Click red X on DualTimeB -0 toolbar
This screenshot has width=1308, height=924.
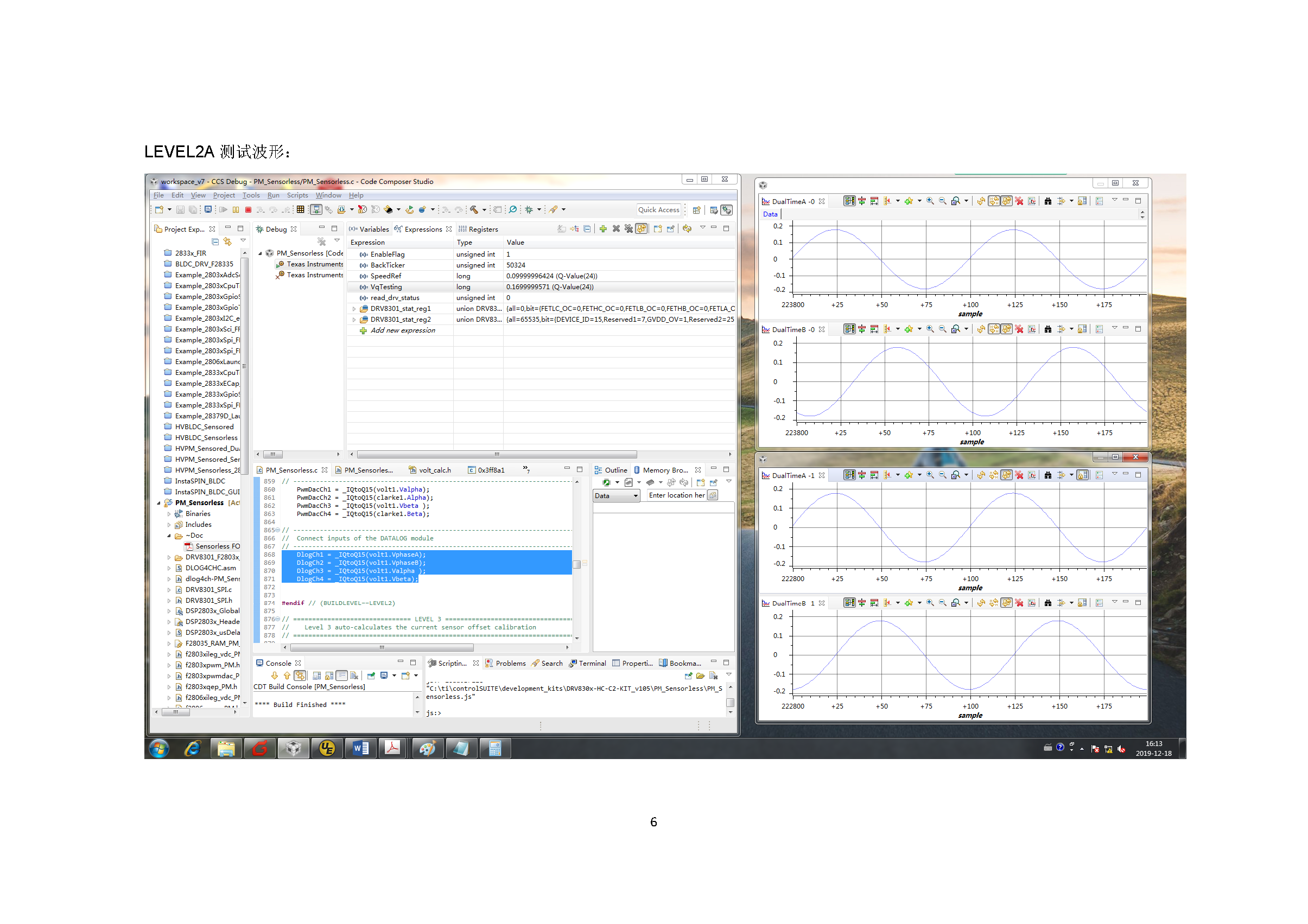1019,329
